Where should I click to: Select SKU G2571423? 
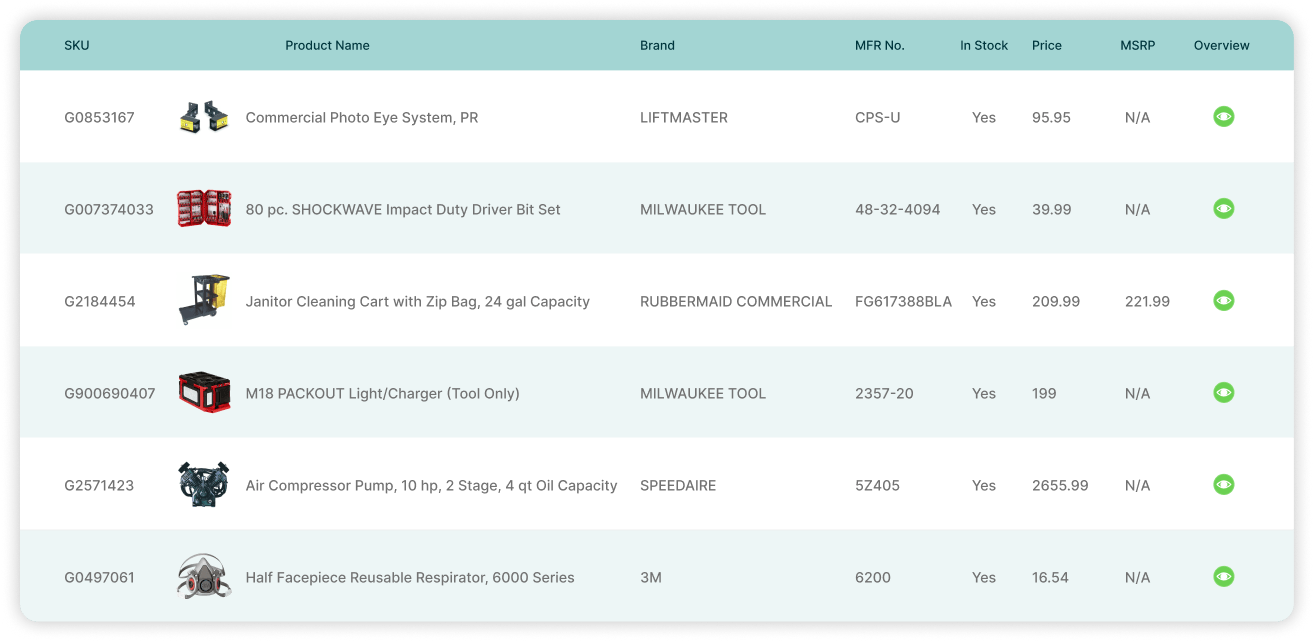[x=99, y=485]
